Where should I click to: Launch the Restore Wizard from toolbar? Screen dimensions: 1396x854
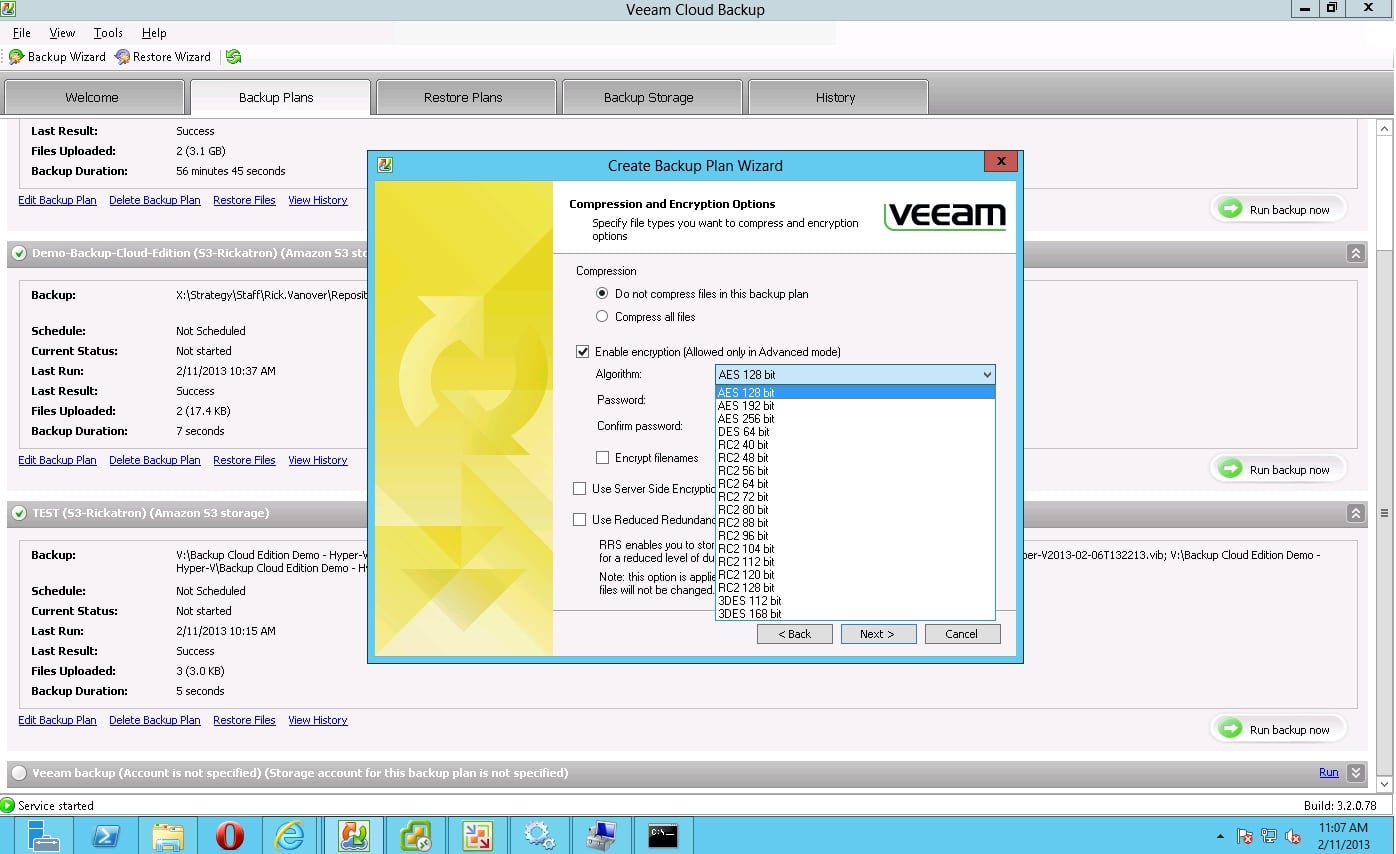coord(122,57)
